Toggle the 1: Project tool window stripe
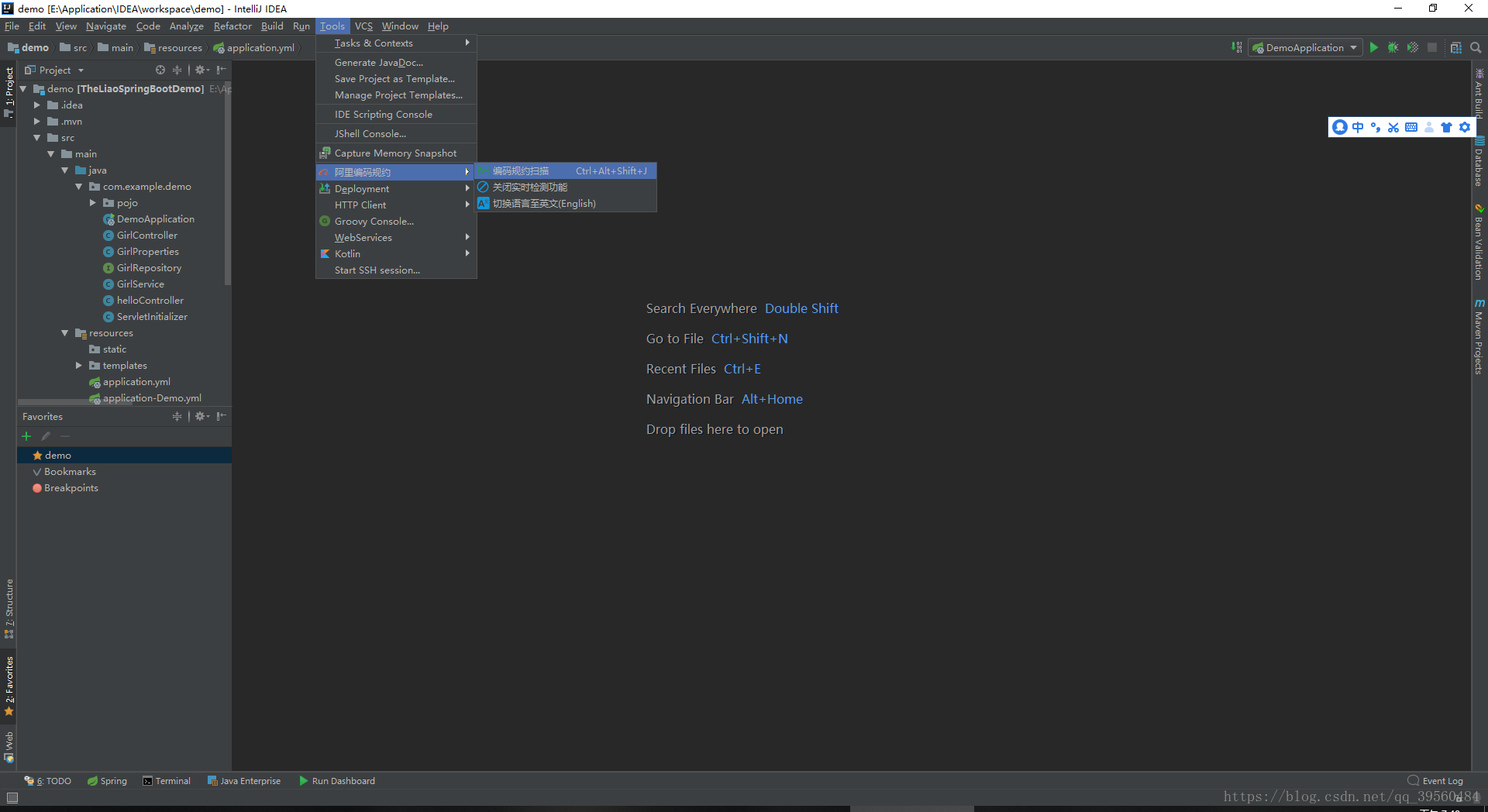This screenshot has width=1488, height=812. [9, 92]
